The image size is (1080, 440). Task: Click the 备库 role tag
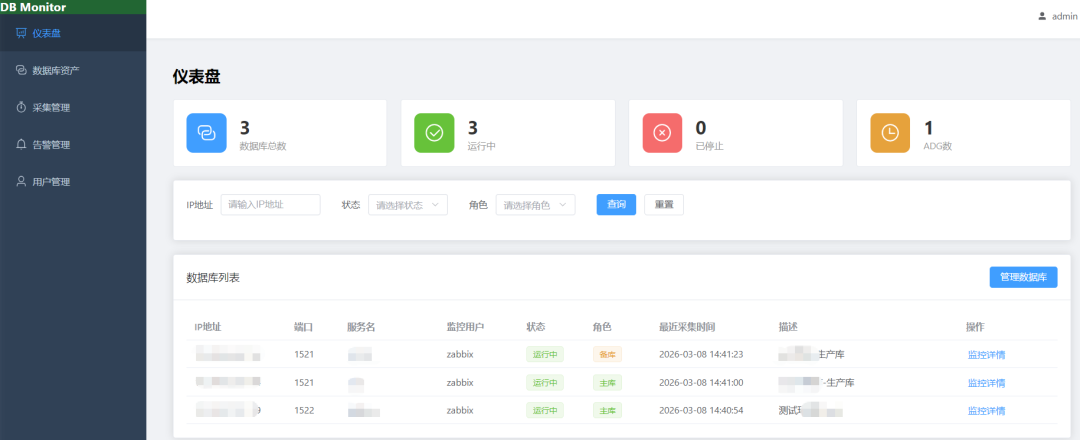click(x=607, y=355)
